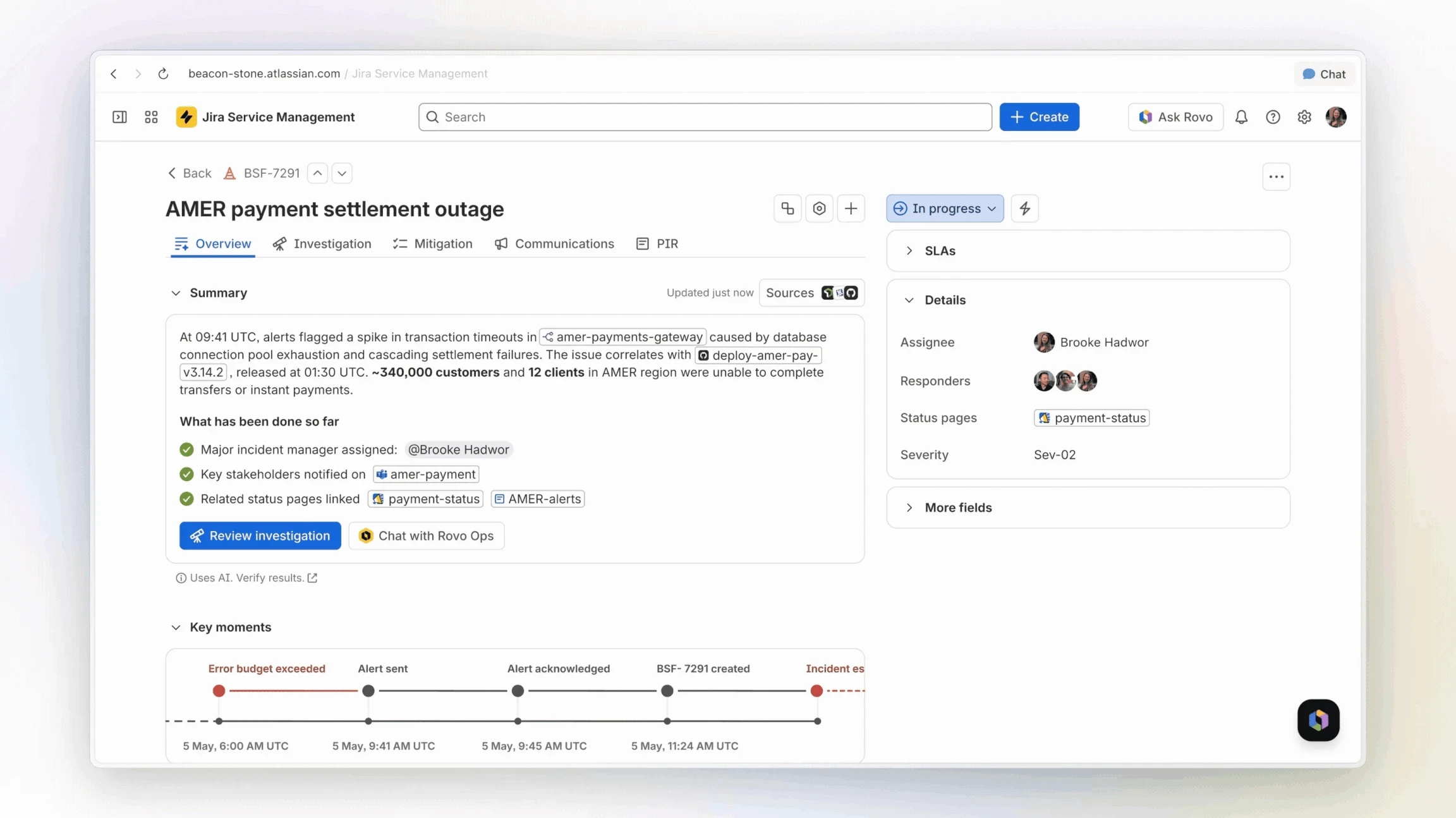Select the Alert sent timeline marker
Image resolution: width=1456 pixels, height=818 pixels.
point(368,691)
